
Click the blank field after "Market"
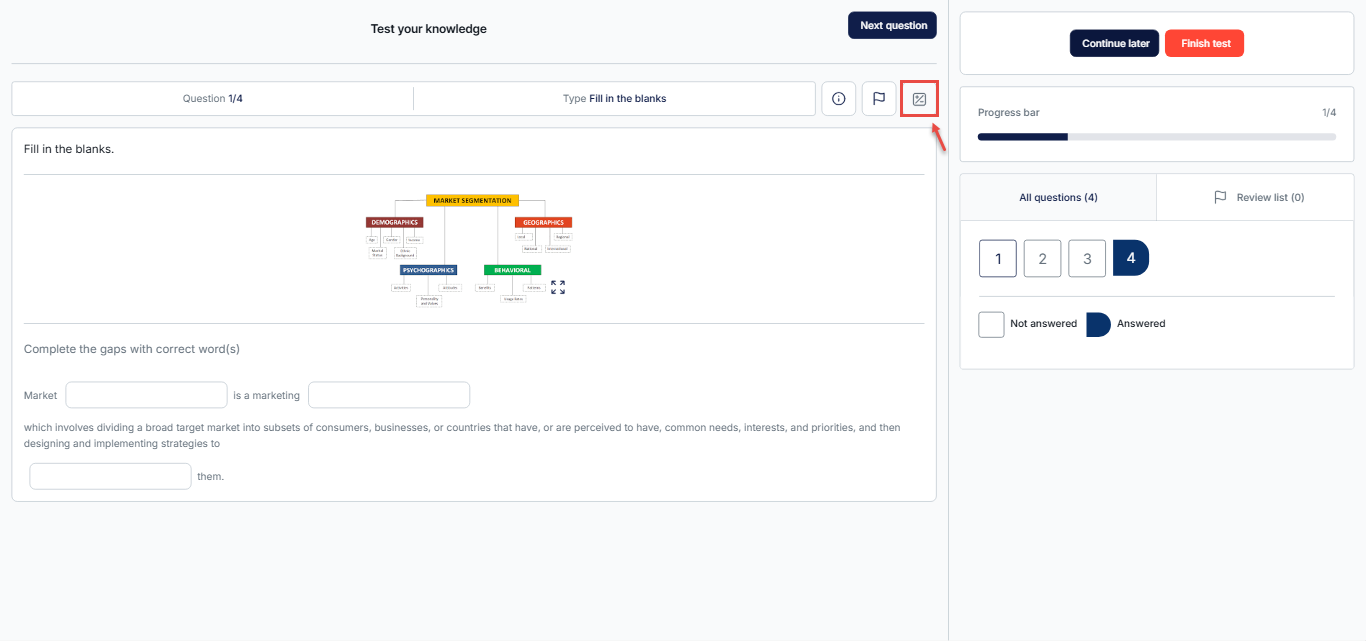(x=146, y=395)
